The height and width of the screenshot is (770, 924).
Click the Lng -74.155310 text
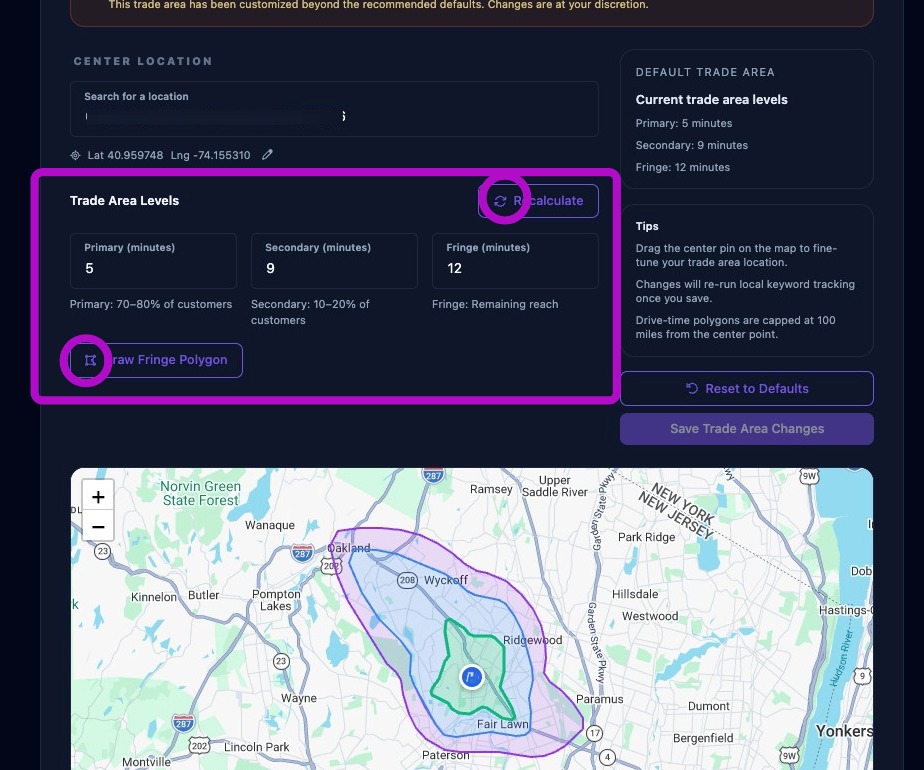[210, 156]
